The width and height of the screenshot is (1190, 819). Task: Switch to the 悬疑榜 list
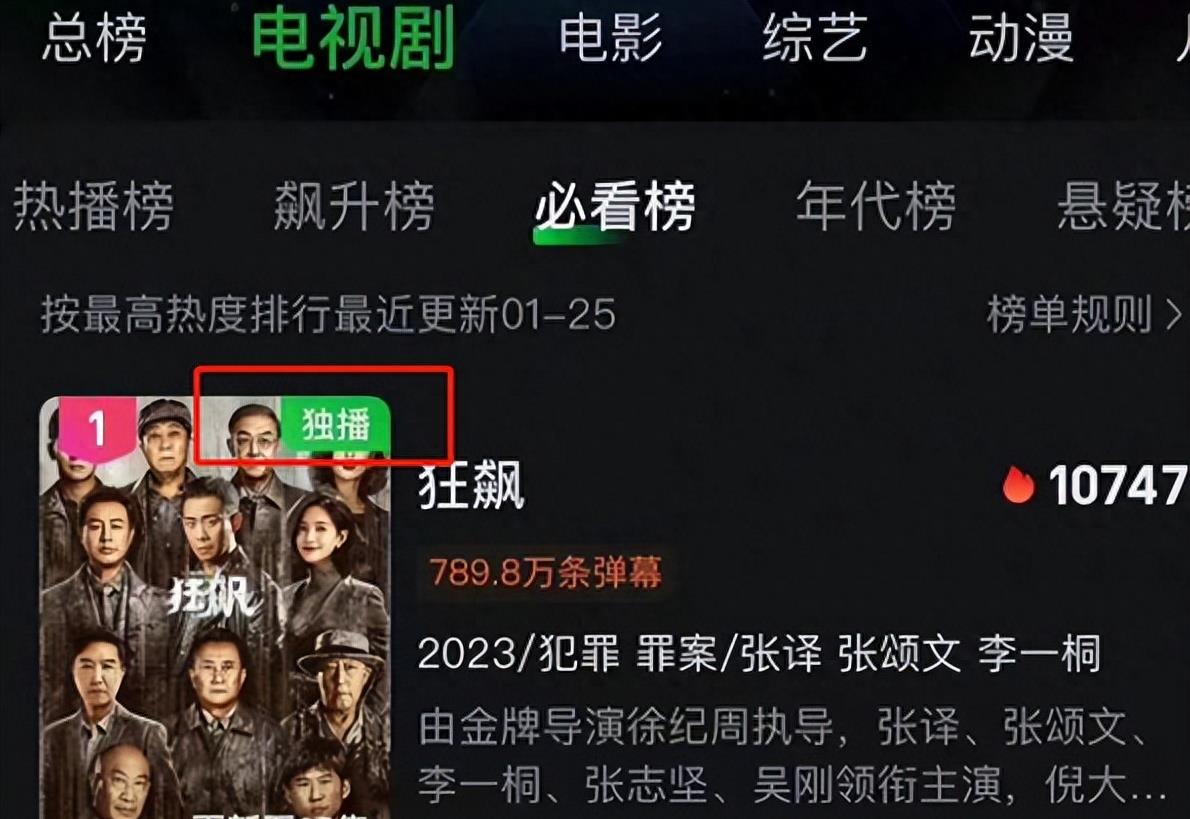point(1123,206)
